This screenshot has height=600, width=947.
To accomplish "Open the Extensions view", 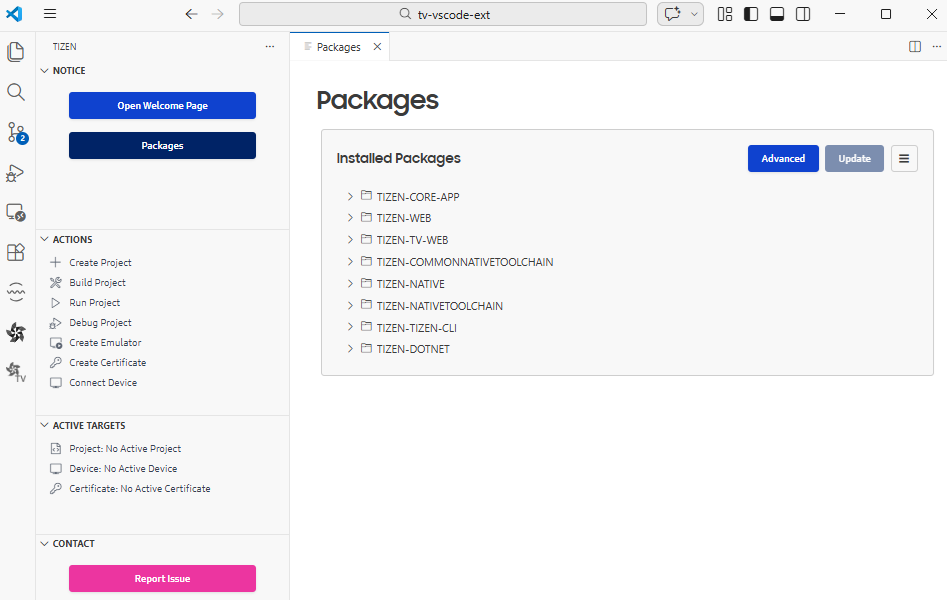I will click(16, 252).
